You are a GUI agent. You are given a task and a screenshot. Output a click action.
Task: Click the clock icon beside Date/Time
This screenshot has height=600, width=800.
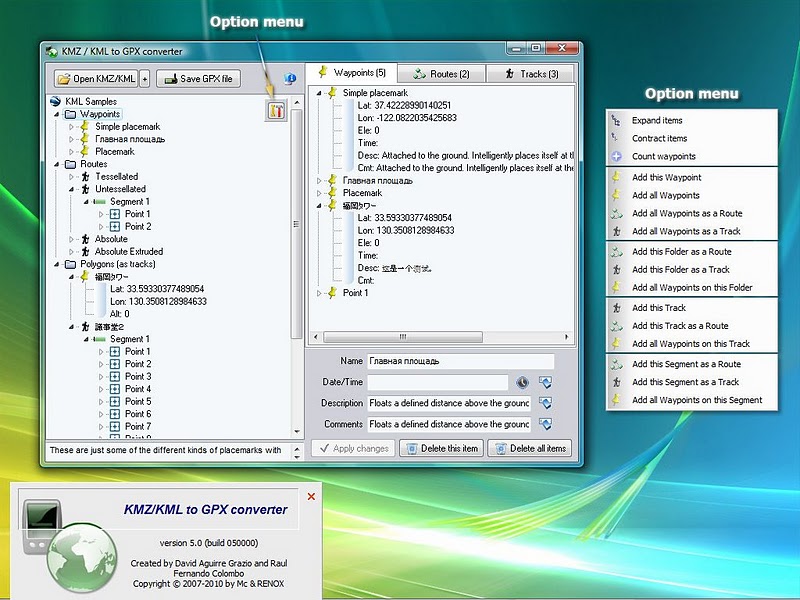point(522,382)
